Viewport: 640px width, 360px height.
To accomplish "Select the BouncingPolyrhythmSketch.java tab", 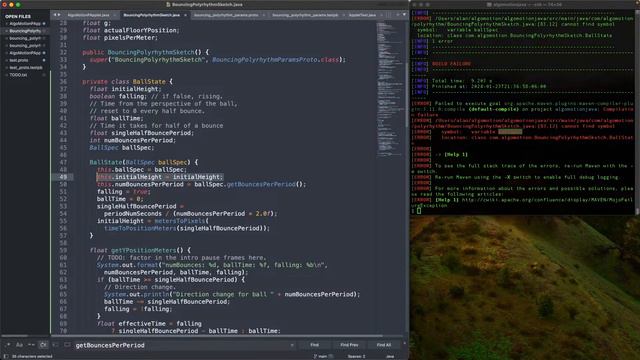I will (x=151, y=15).
